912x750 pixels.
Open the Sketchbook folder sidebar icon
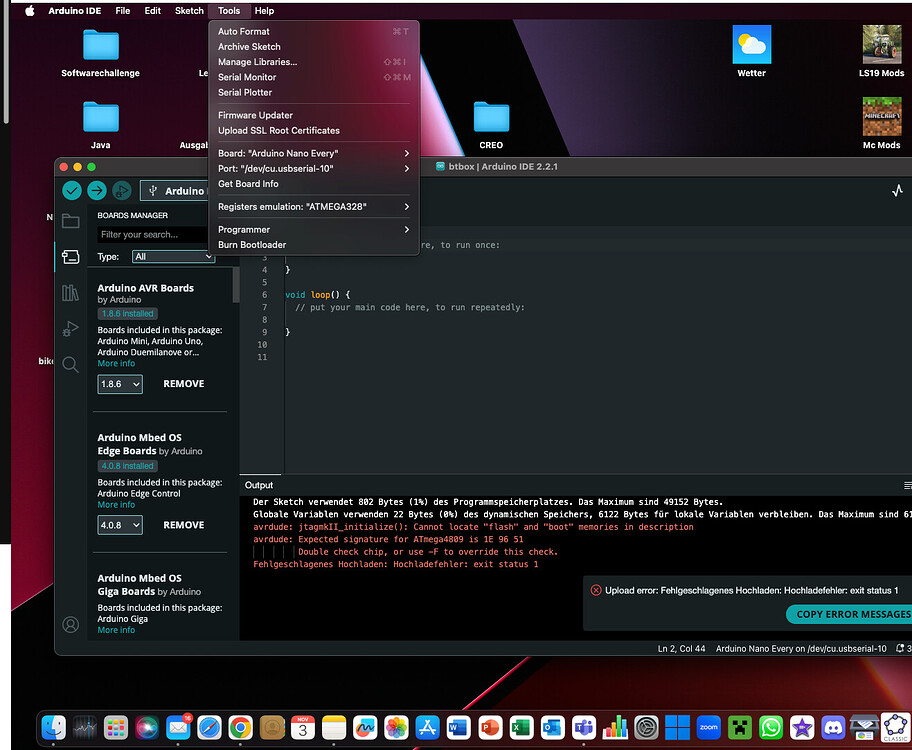(x=70, y=221)
